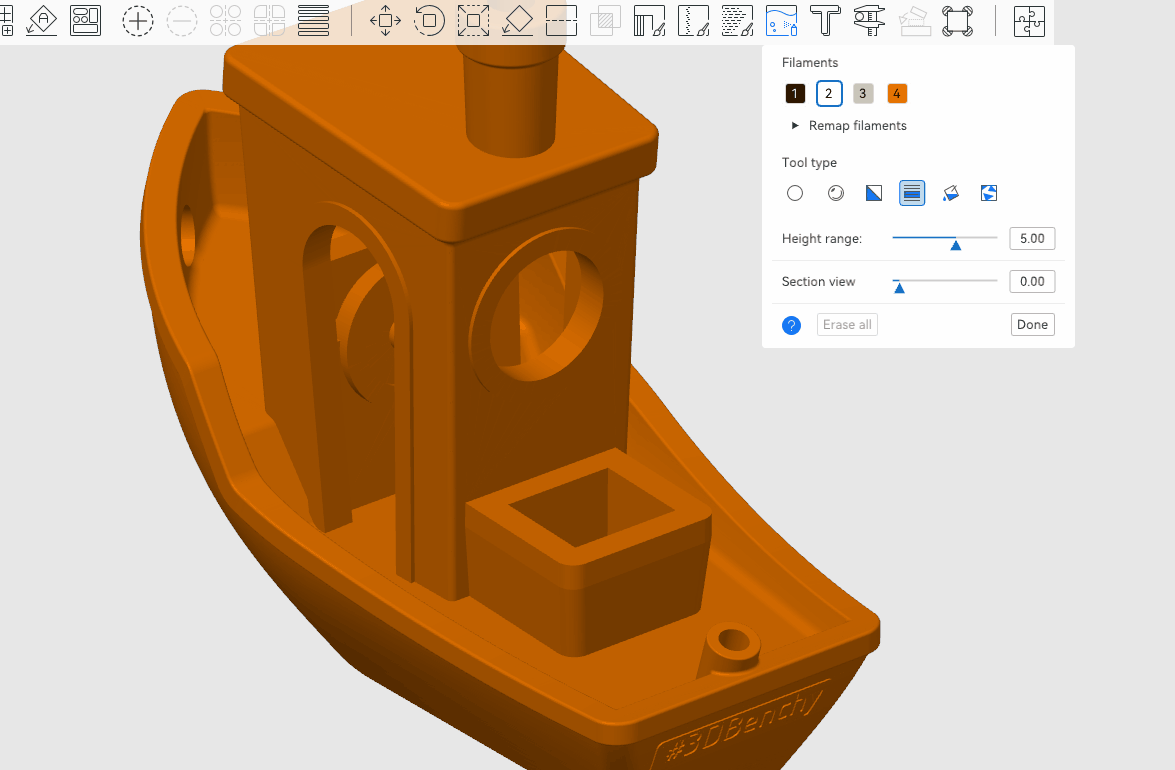Select the Rotate tool
The width and height of the screenshot is (1175, 770).
tap(429, 20)
